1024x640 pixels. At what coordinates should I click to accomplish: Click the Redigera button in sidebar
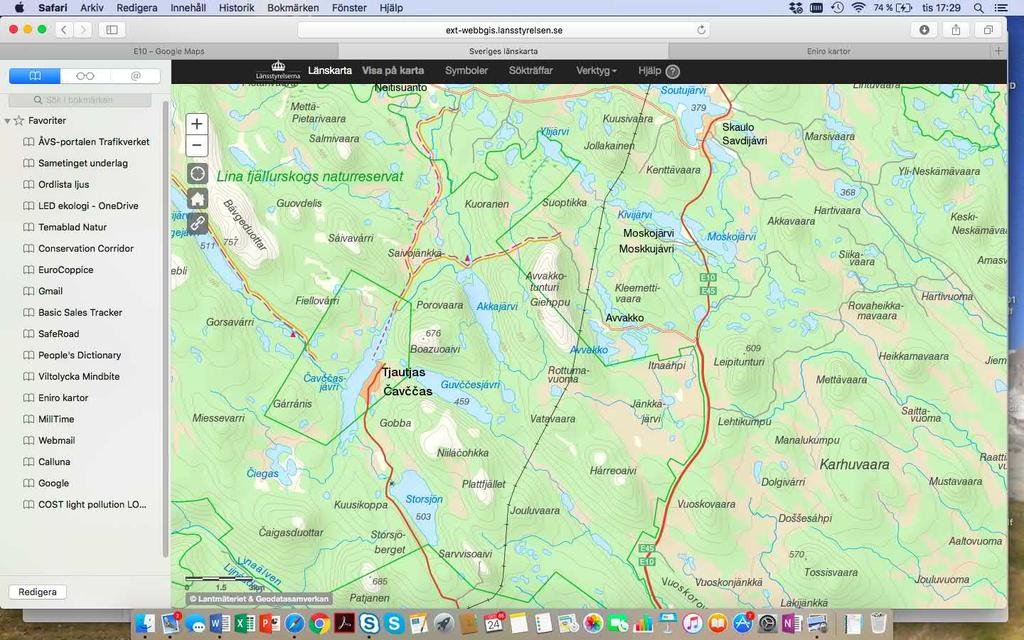coord(37,592)
